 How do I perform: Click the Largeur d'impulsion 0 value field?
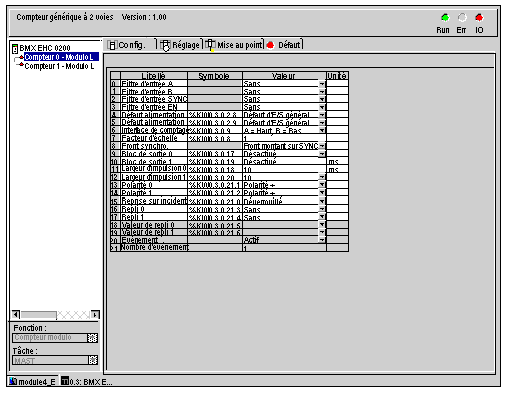(284, 169)
